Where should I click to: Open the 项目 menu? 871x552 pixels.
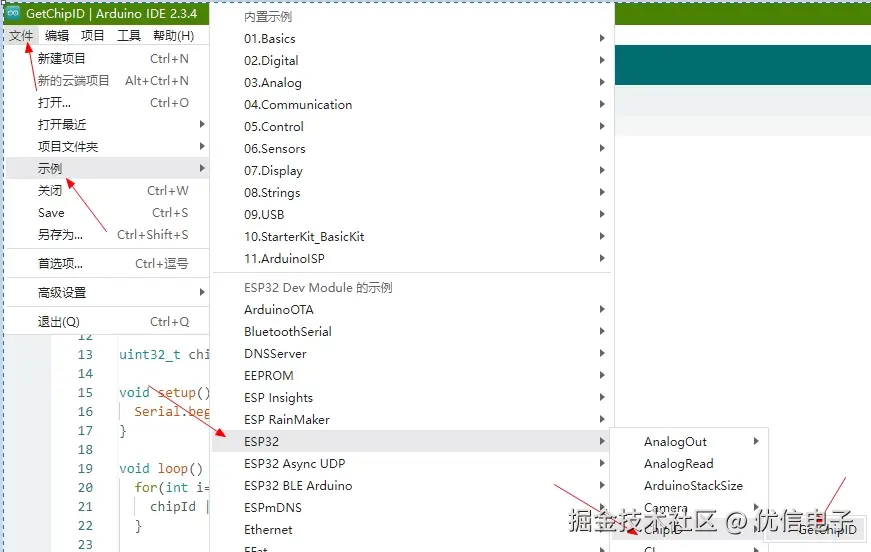coord(92,36)
